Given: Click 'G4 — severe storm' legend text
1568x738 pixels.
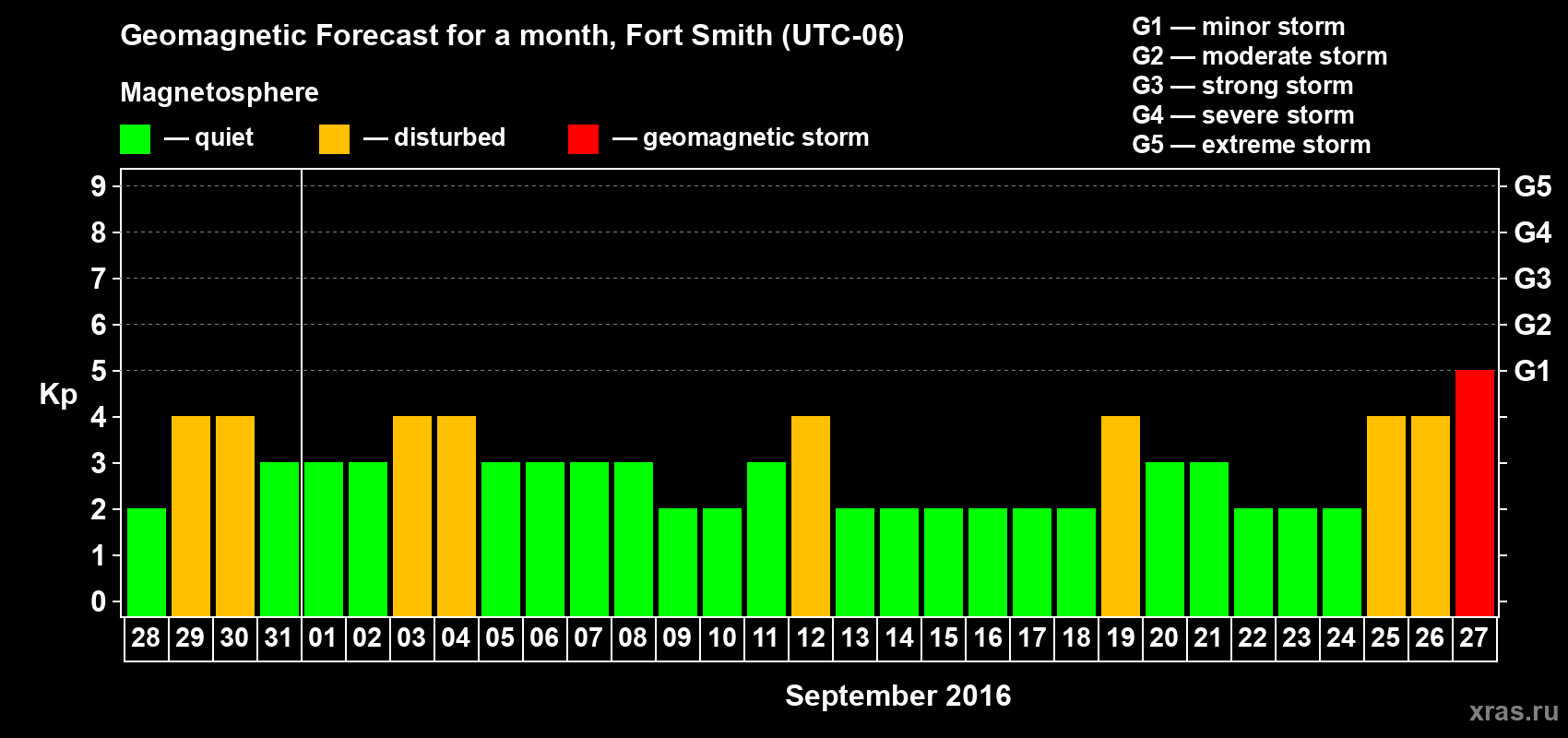Looking at the screenshot, I should coord(1243,115).
